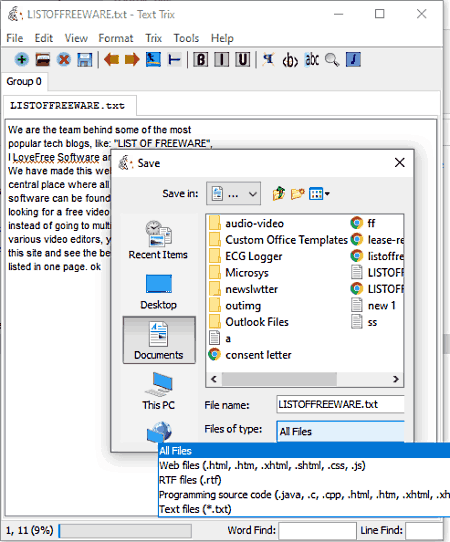
Task: Open the Trix menu
Action: (153, 38)
